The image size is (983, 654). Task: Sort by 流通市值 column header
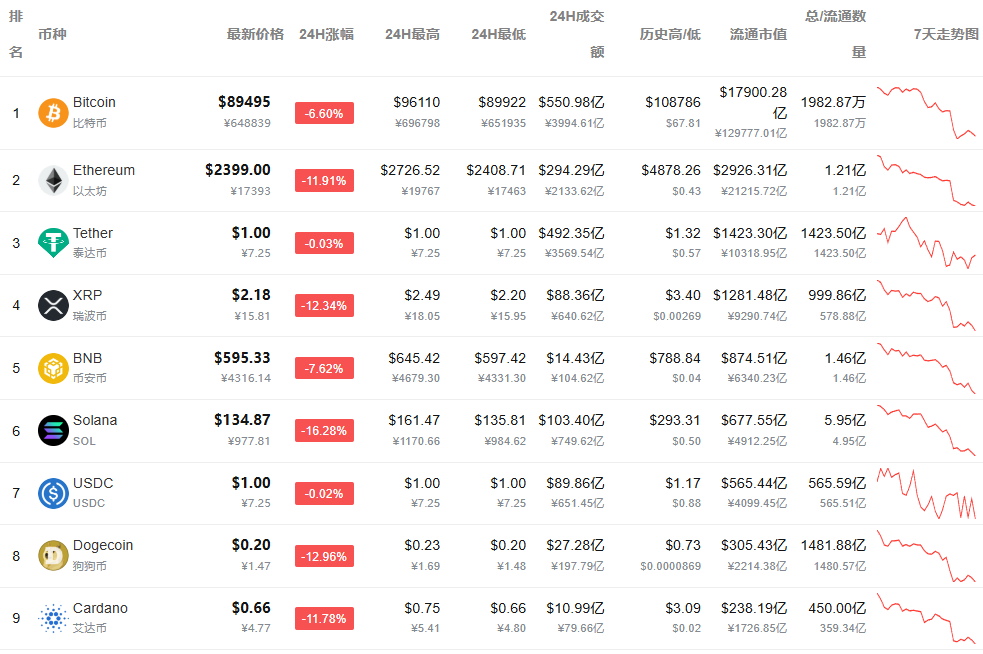click(758, 34)
